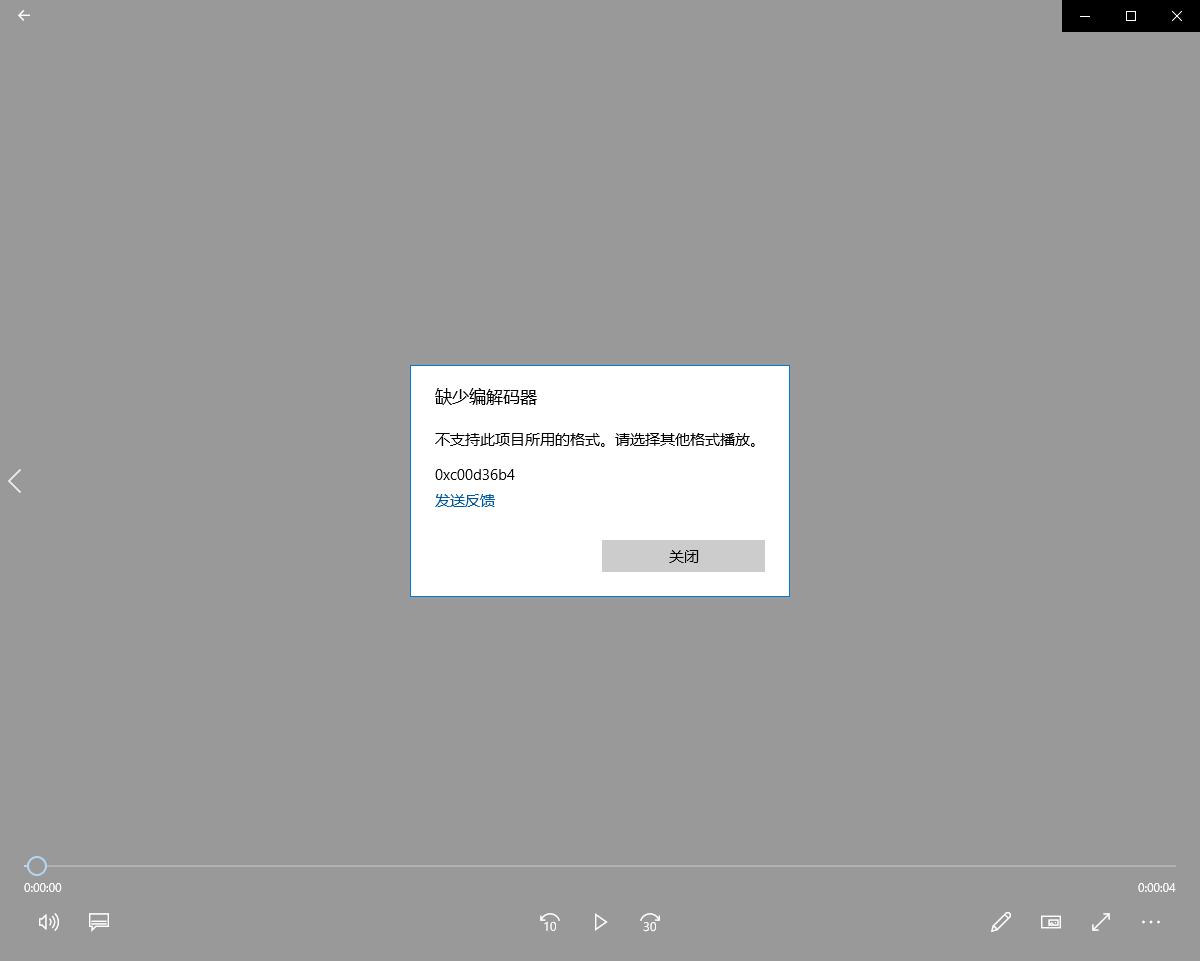Click the 关闭 button in the dialog
This screenshot has width=1200, height=961.
[683, 556]
